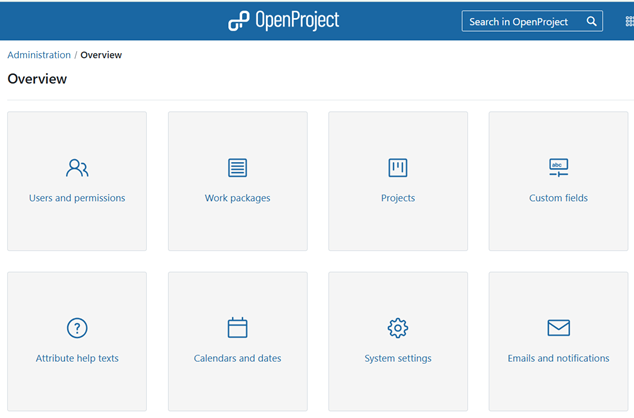Open System settings link
Image resolution: width=634 pixels, height=418 pixels.
click(x=398, y=358)
